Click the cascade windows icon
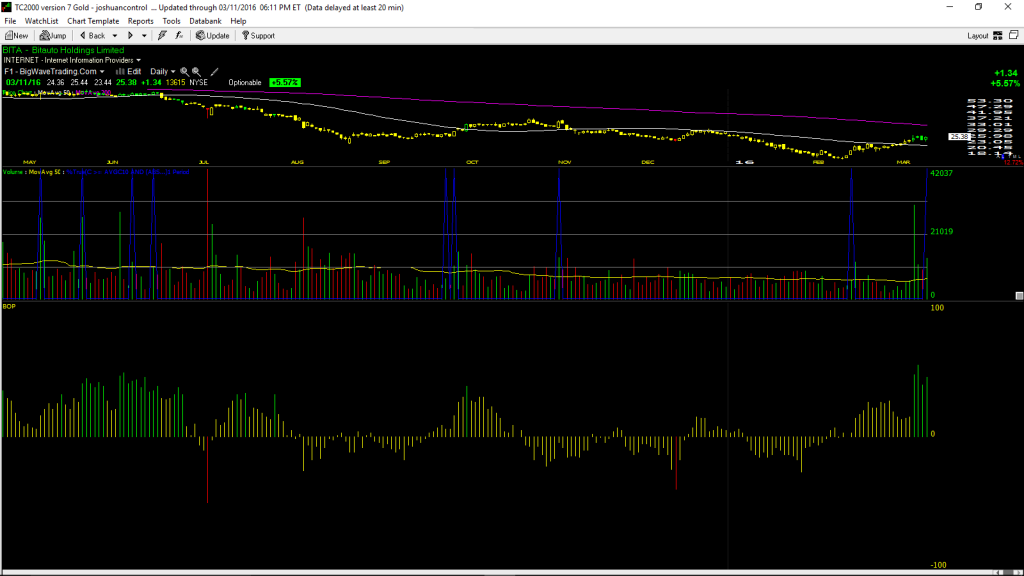Screen dimensions: 1024x576 tap(1014, 35)
